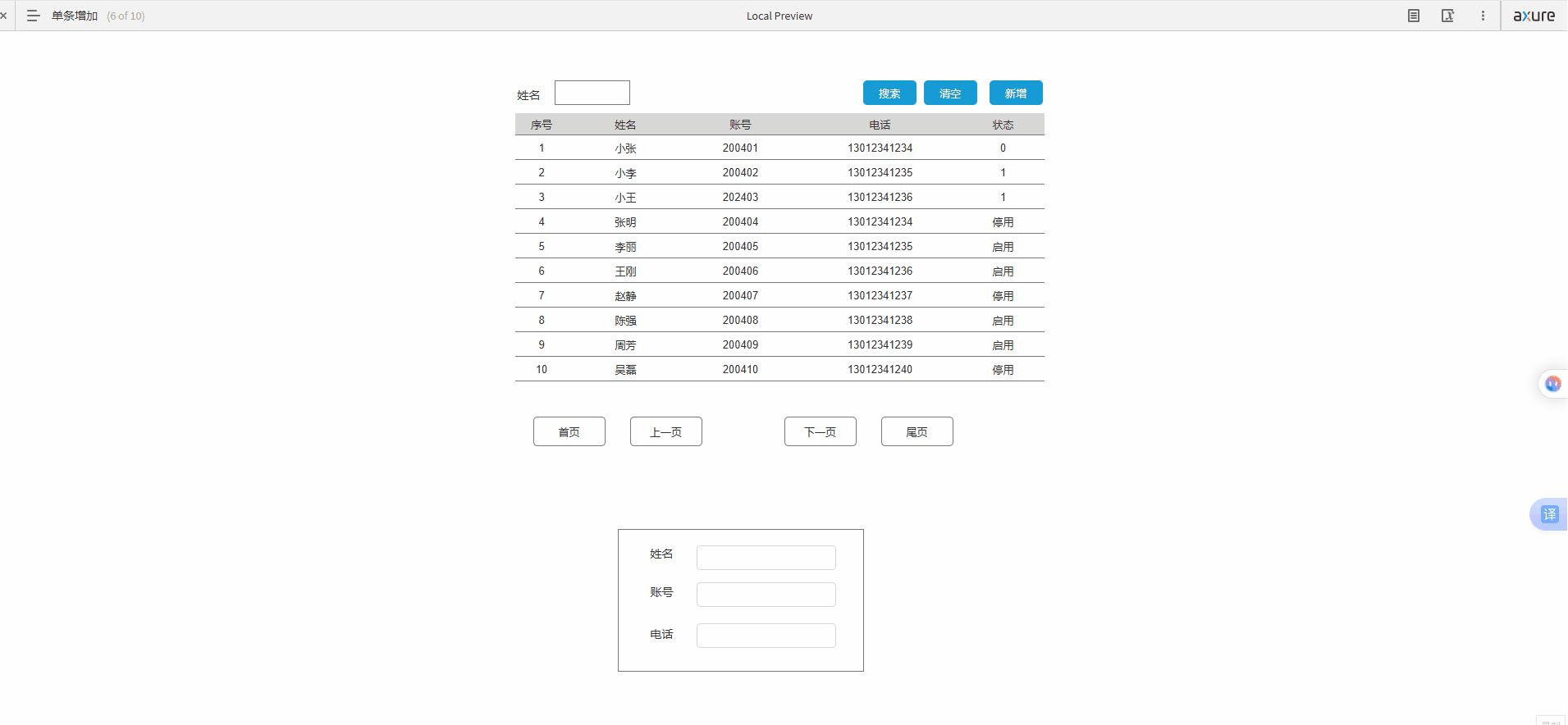Click the 新增 add button
The image size is (1568, 725).
(1016, 93)
